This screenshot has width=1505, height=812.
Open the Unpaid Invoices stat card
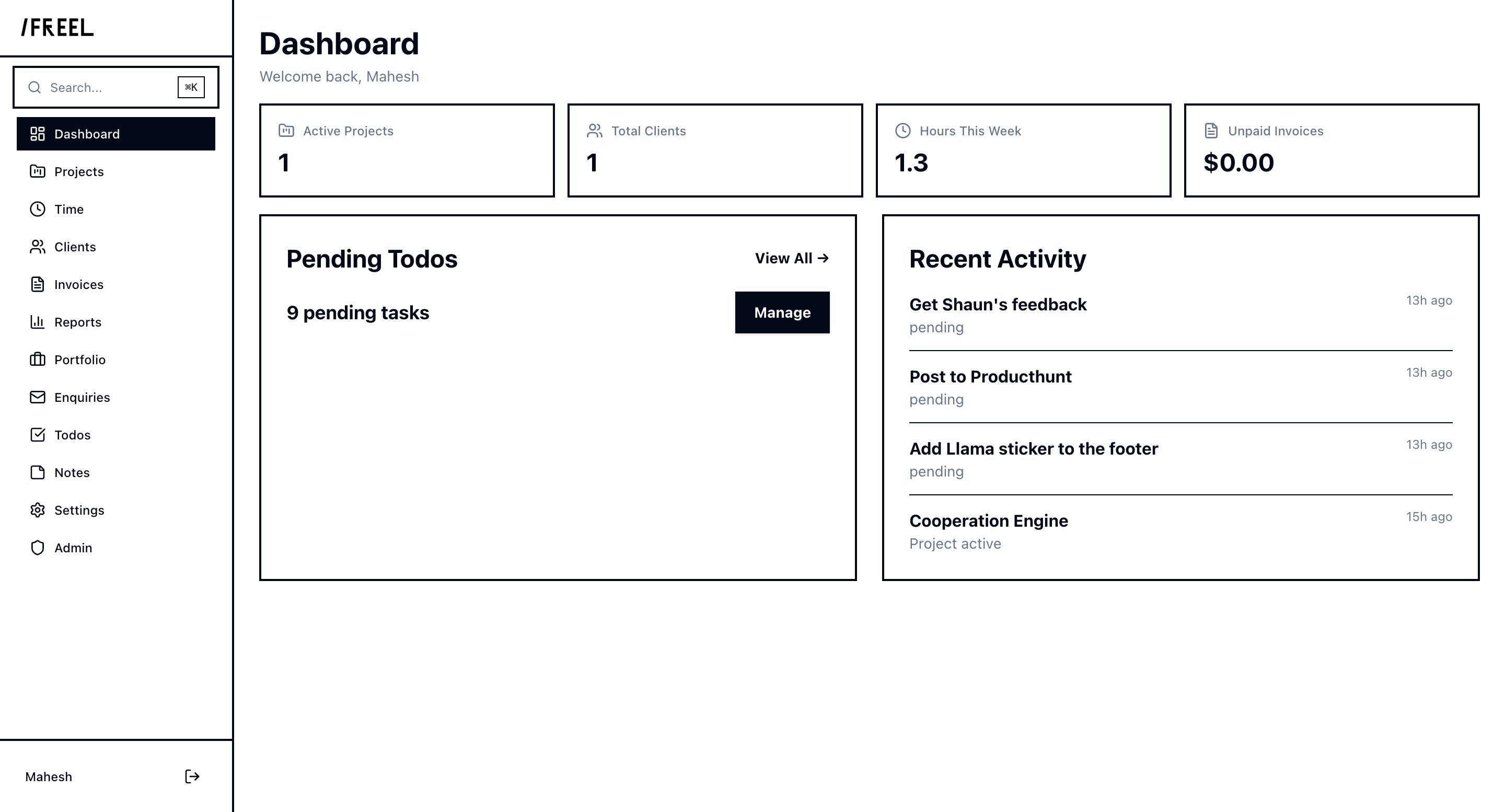(x=1331, y=150)
